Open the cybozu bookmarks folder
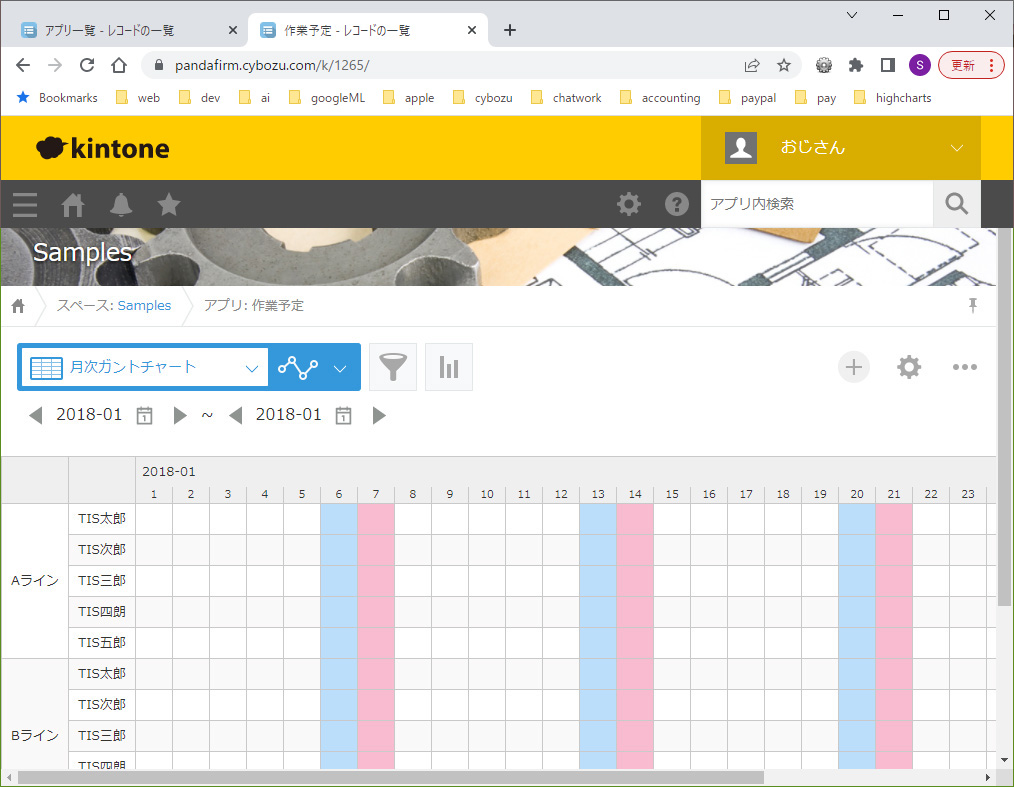This screenshot has width=1014, height=787. tap(483, 98)
